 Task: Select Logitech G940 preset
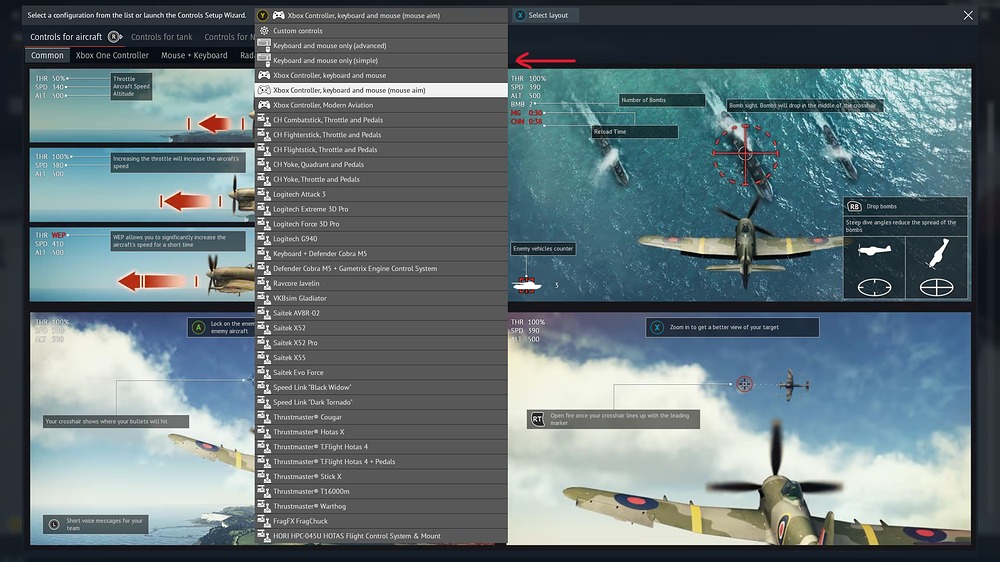click(381, 239)
